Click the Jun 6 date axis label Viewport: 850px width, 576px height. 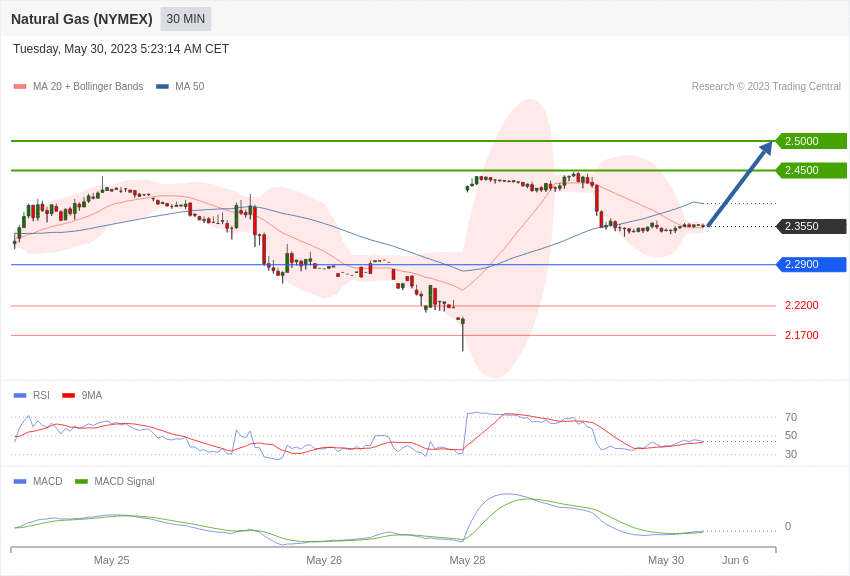735,560
